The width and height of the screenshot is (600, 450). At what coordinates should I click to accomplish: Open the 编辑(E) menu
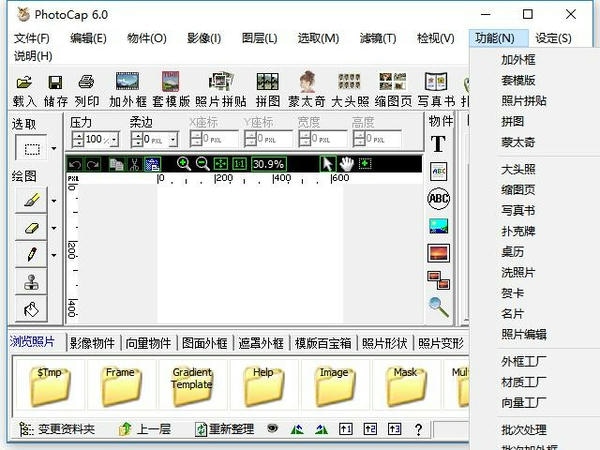click(x=88, y=38)
